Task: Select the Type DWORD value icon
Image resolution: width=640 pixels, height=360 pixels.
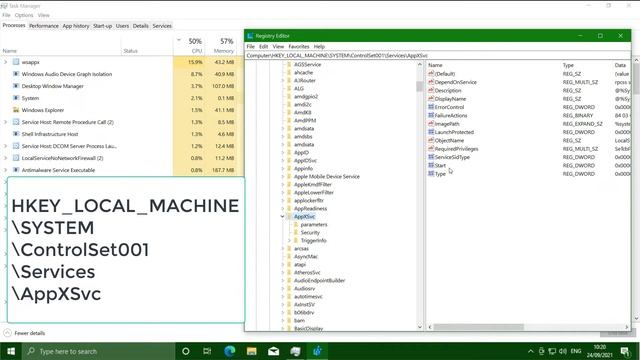Action: click(x=431, y=173)
